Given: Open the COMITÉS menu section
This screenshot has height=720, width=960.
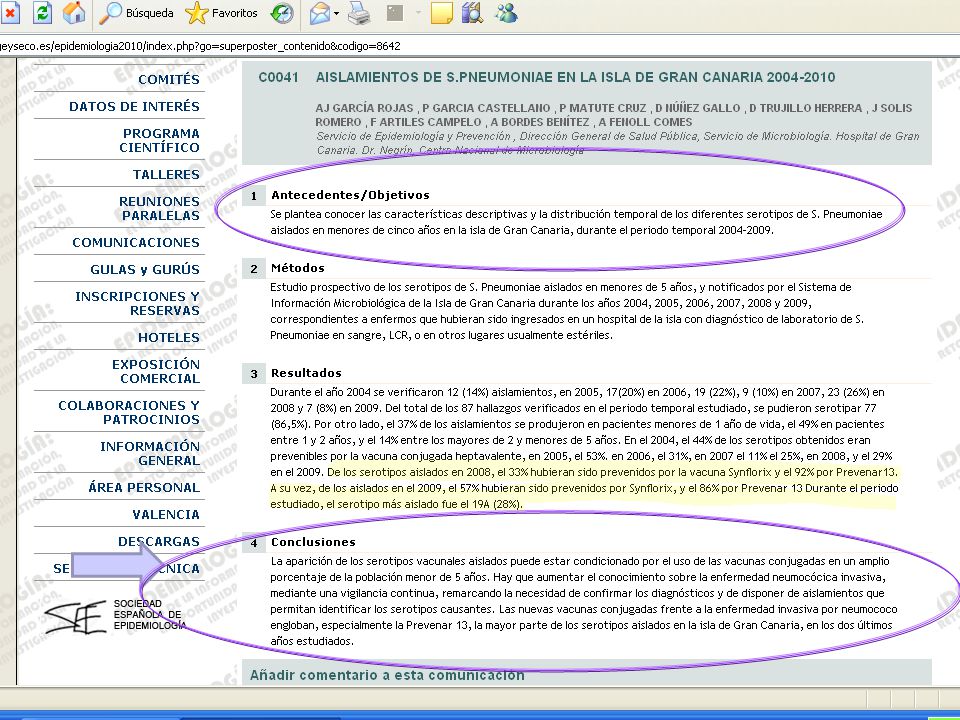Looking at the screenshot, I should [x=168, y=80].
